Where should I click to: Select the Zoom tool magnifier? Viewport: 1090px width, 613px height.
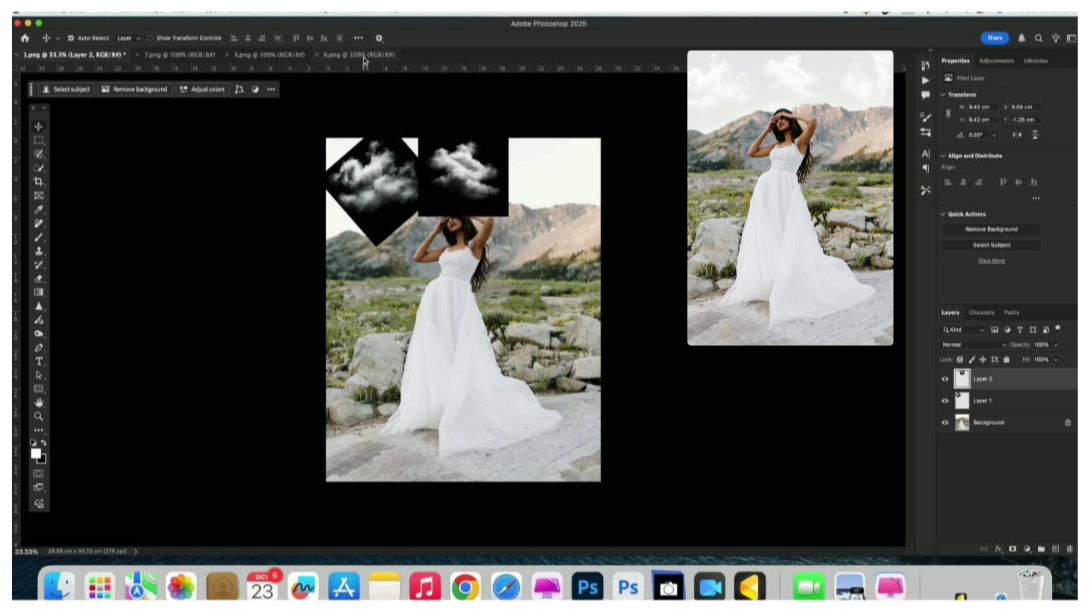pyautogui.click(x=39, y=416)
